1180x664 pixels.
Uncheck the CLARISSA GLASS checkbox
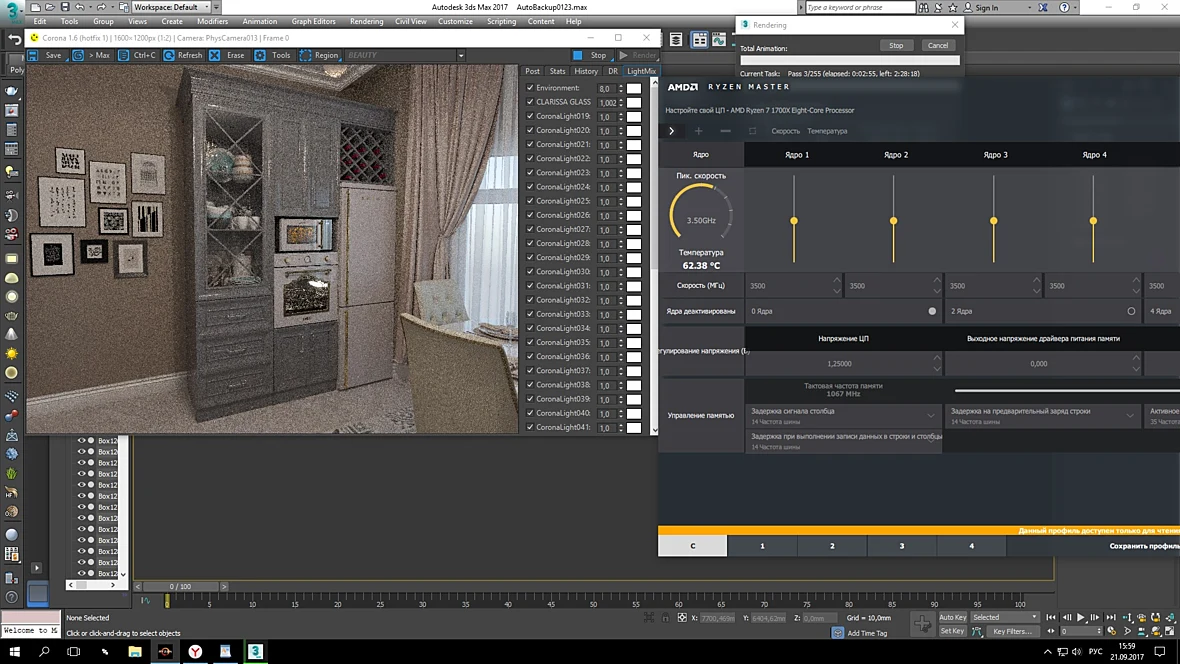point(530,102)
